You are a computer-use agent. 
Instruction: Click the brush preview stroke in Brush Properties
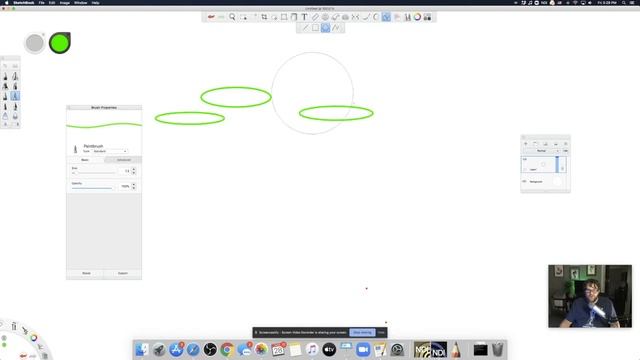[104, 125]
